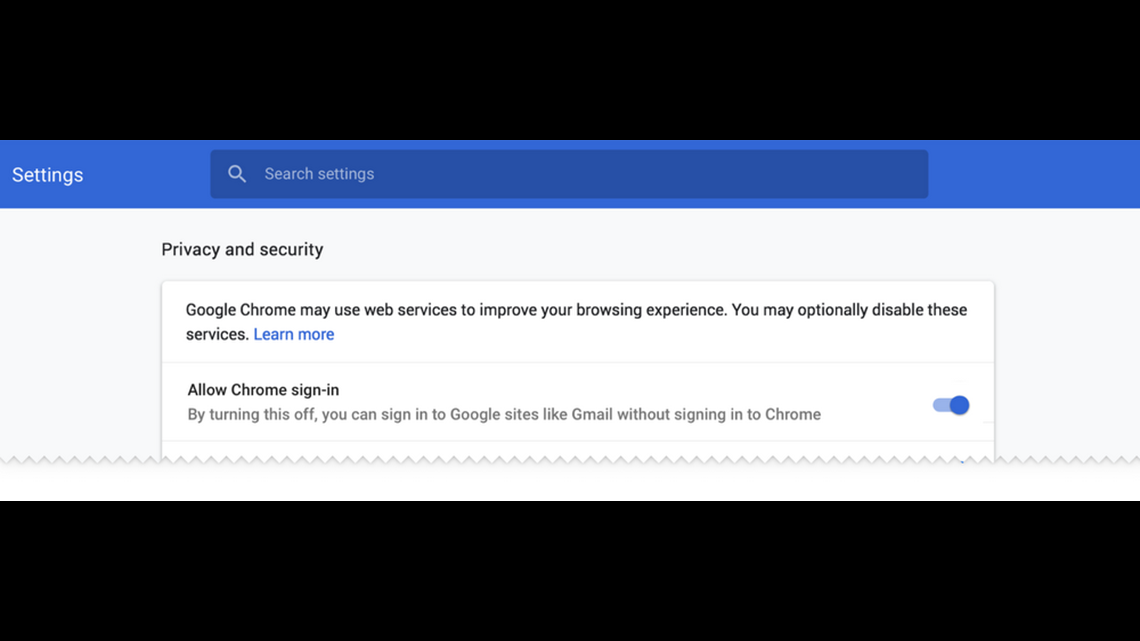Screen dimensions: 1140x641
Task: Click empty space right of Privacy heading
Action: [650, 249]
